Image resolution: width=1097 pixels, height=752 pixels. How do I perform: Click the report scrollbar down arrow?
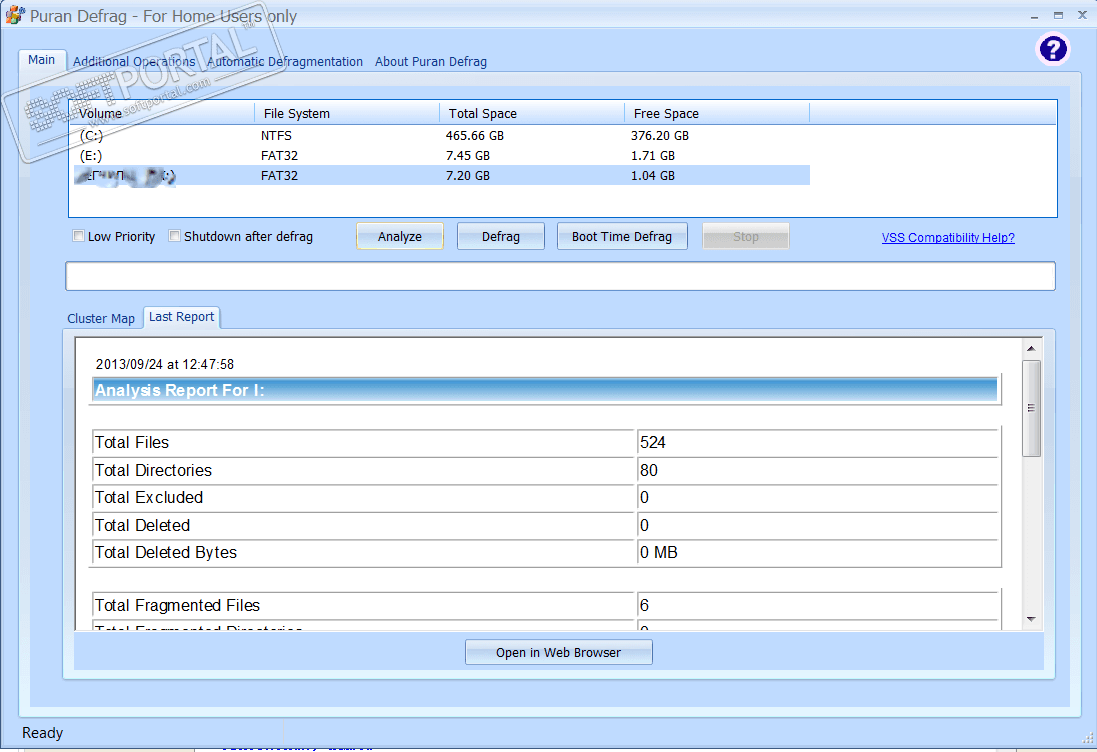click(1031, 619)
